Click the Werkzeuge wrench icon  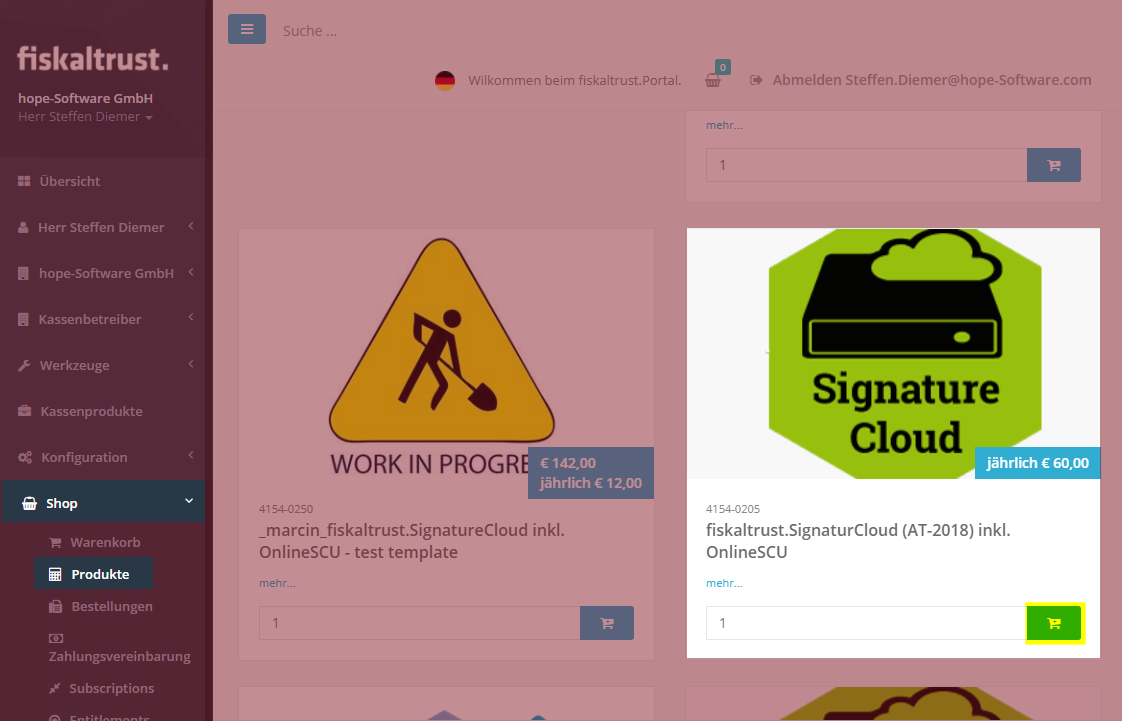click(24, 366)
